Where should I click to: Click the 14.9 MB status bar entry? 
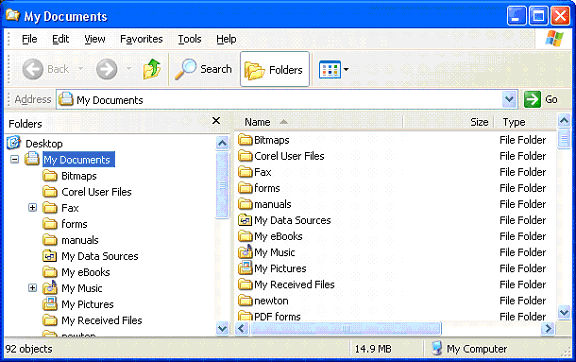(373, 349)
